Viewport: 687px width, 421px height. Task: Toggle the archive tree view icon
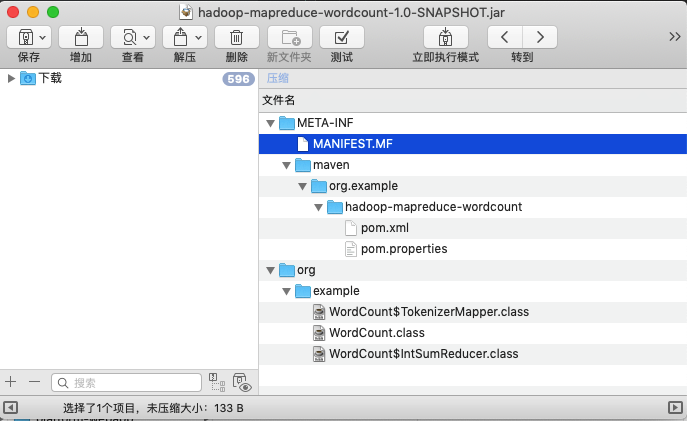(217, 382)
